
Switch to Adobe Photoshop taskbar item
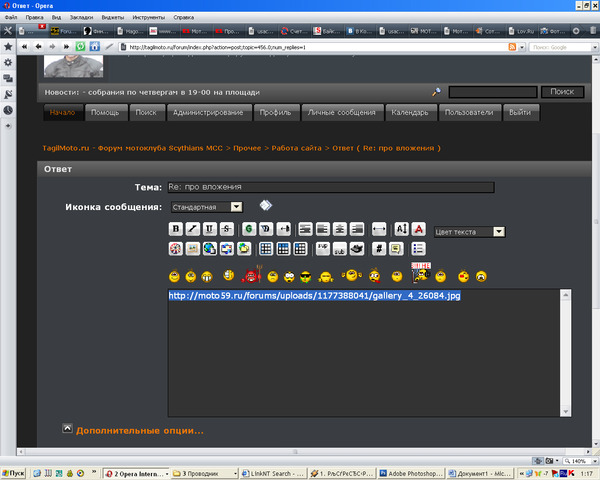point(411,473)
